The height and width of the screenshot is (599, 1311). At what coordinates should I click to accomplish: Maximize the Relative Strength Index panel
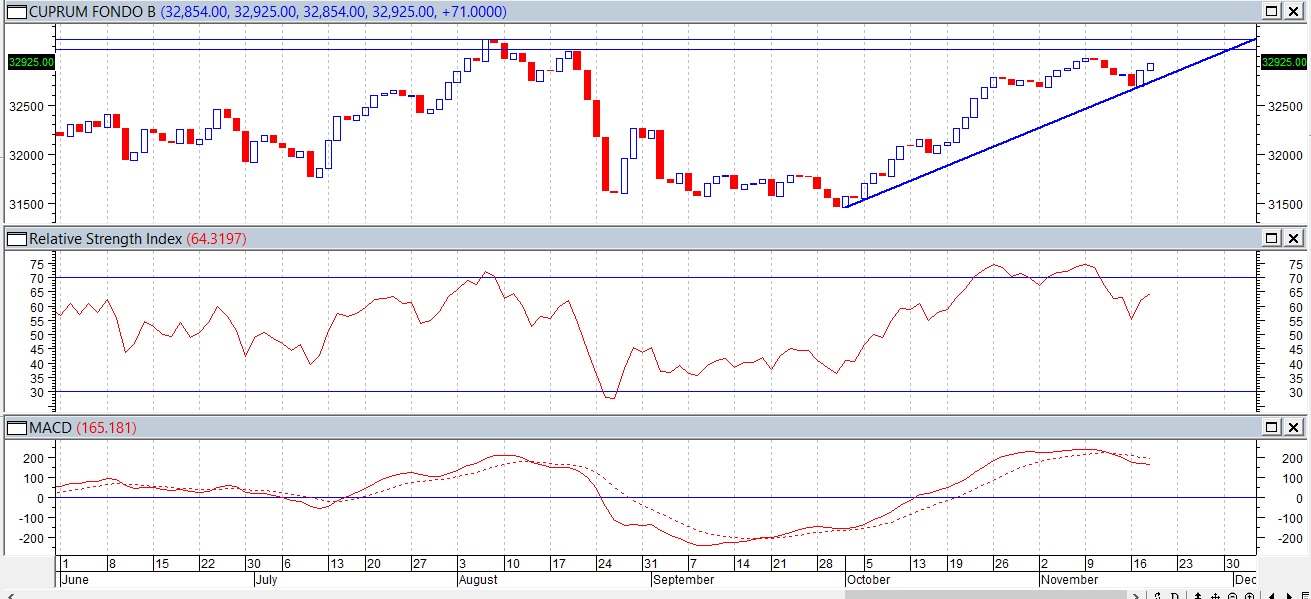click(1272, 238)
